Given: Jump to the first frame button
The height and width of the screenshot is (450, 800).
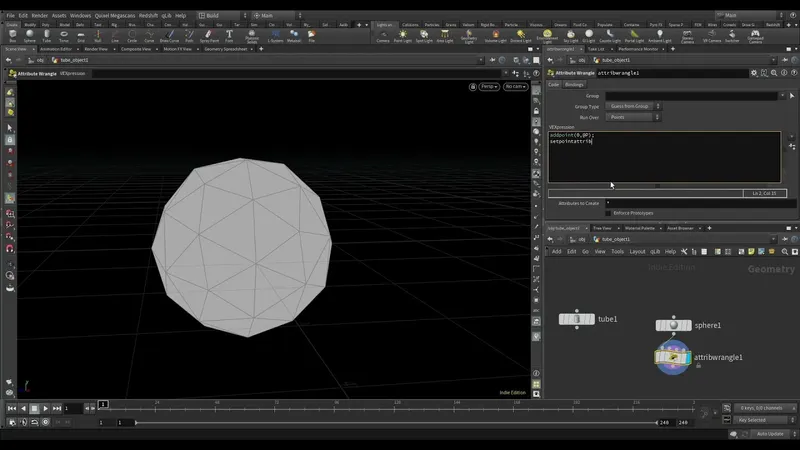Looking at the screenshot, I should tap(11, 408).
